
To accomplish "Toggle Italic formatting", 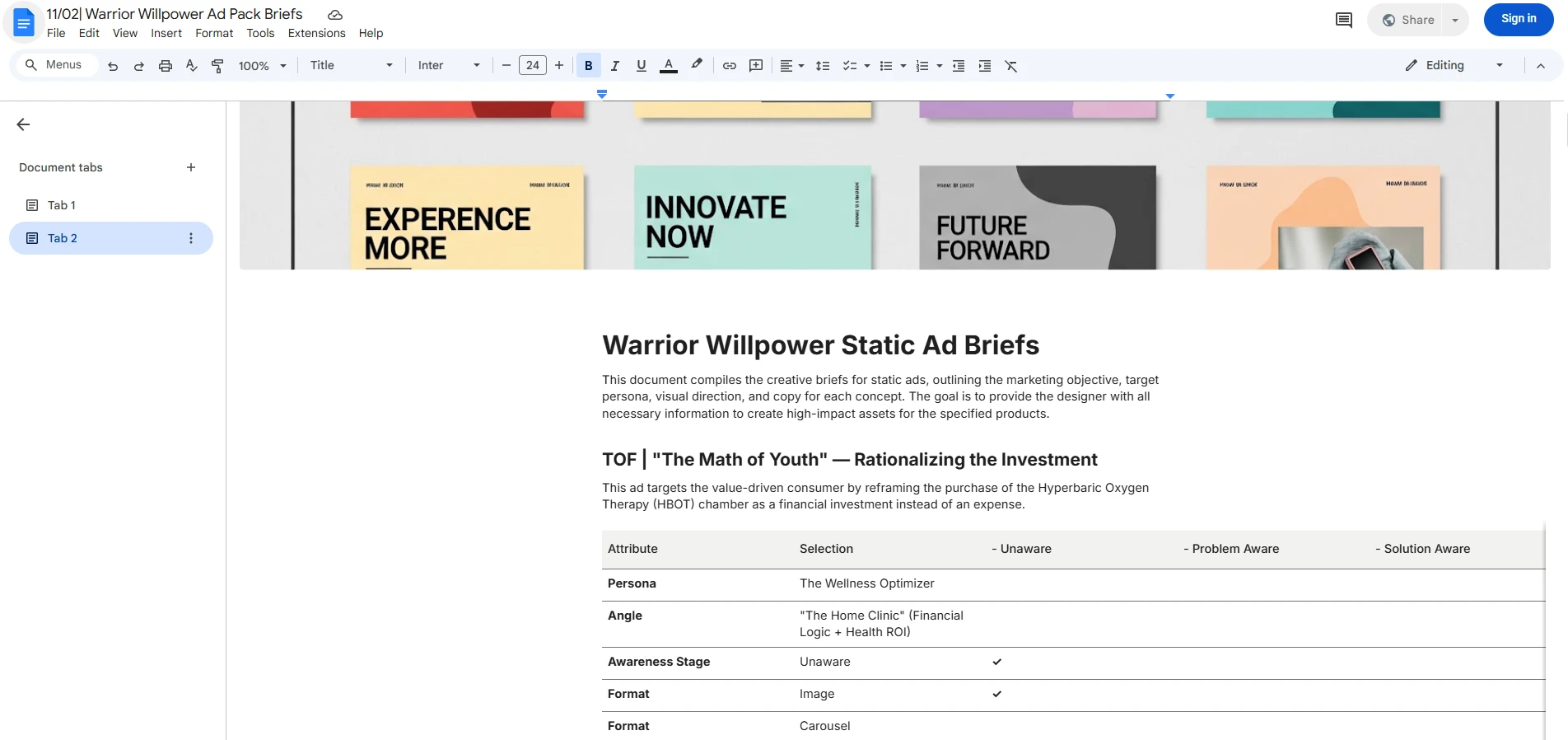I will click(615, 66).
